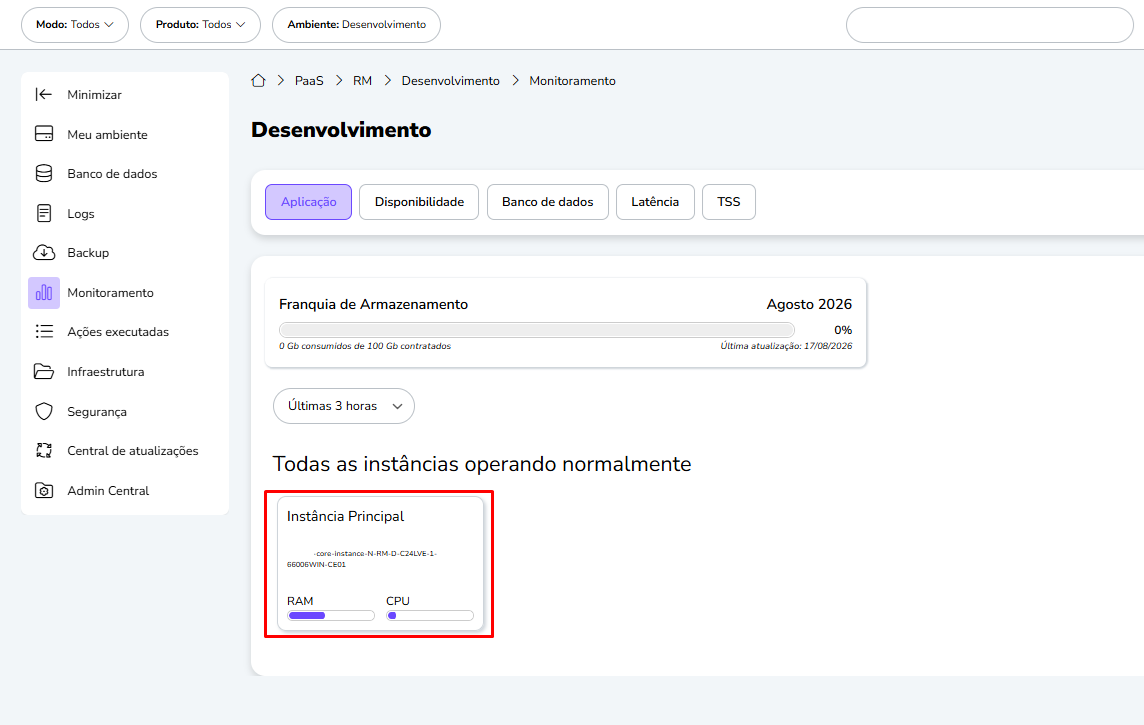This screenshot has width=1144, height=725.
Task: Go to home via breadcrumb house icon
Action: pyautogui.click(x=258, y=80)
